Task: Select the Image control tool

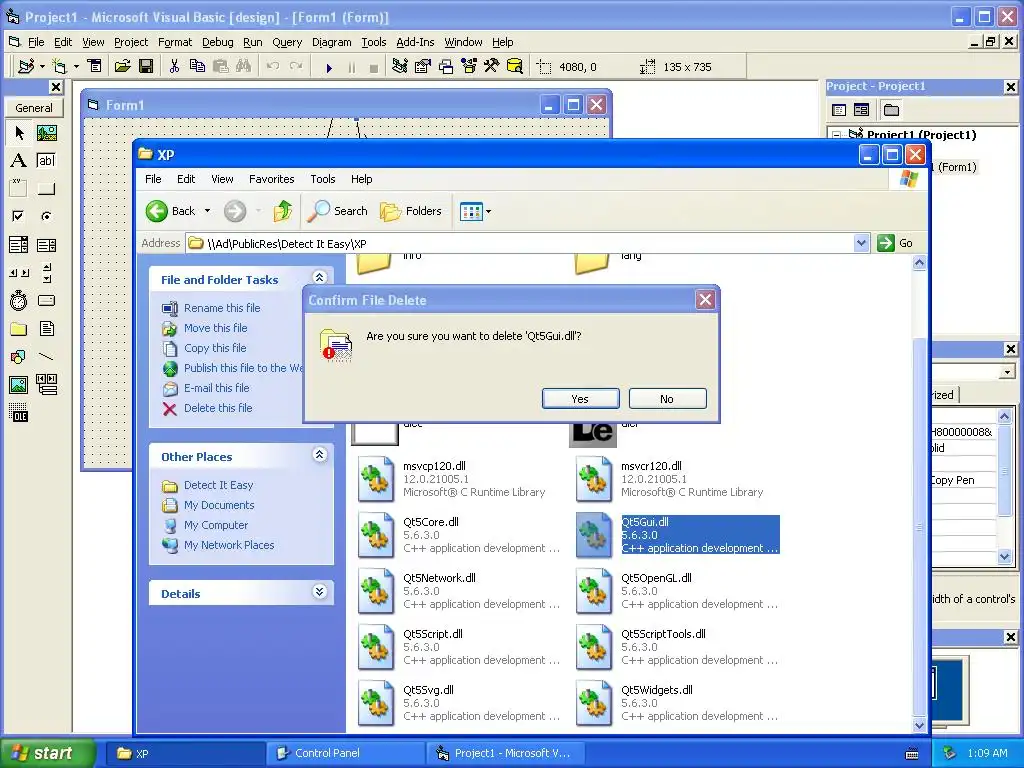Action: (x=19, y=385)
